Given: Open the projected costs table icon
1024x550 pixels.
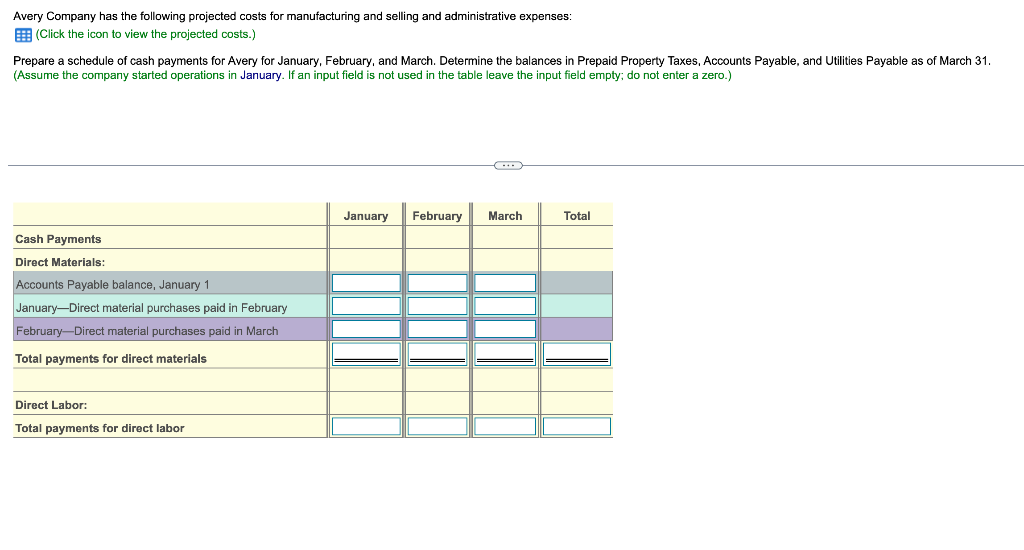Looking at the screenshot, I should tap(23, 35).
